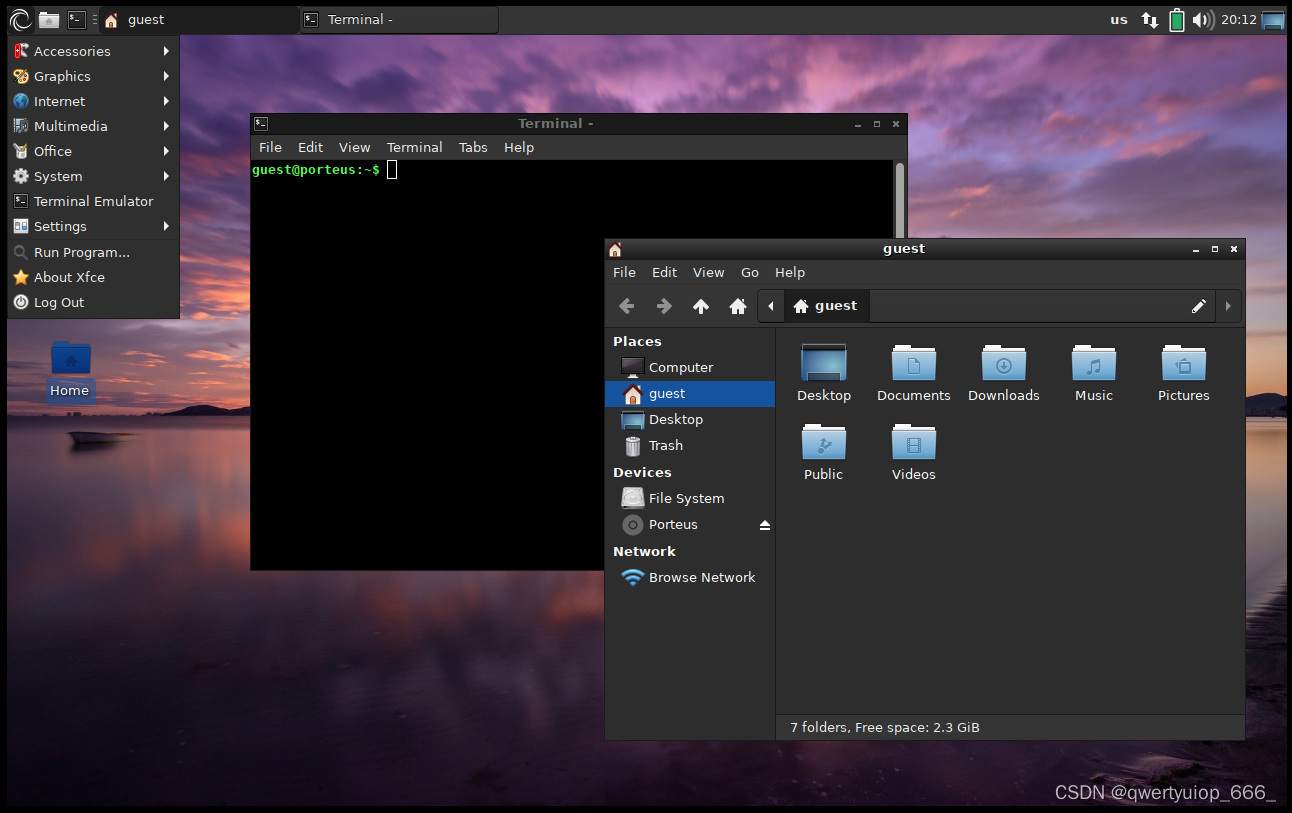Viewport: 1292px width, 813px height.
Task: Open the Go menu in the file manager
Action: pyautogui.click(x=749, y=272)
